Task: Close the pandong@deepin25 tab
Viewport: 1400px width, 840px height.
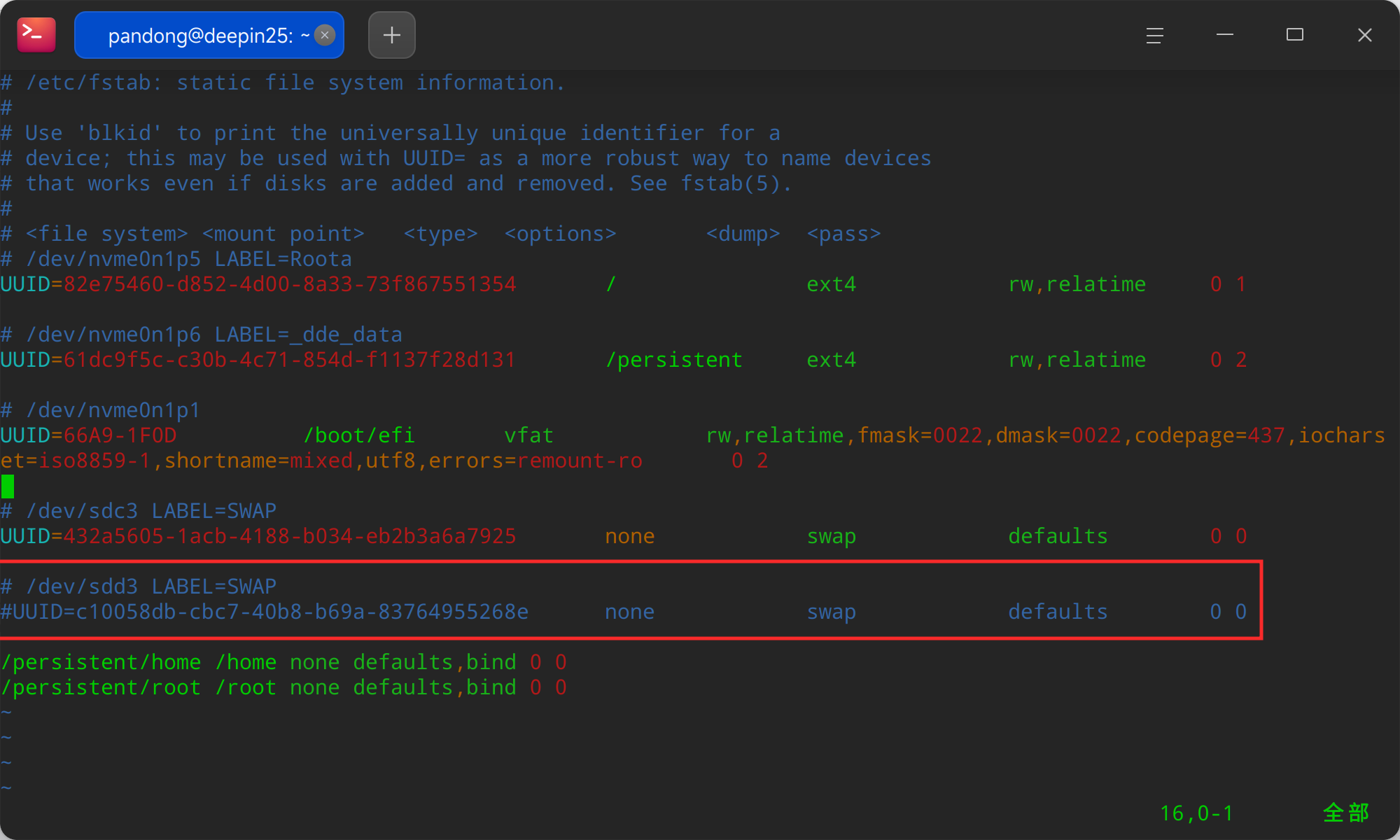Action: click(x=325, y=35)
